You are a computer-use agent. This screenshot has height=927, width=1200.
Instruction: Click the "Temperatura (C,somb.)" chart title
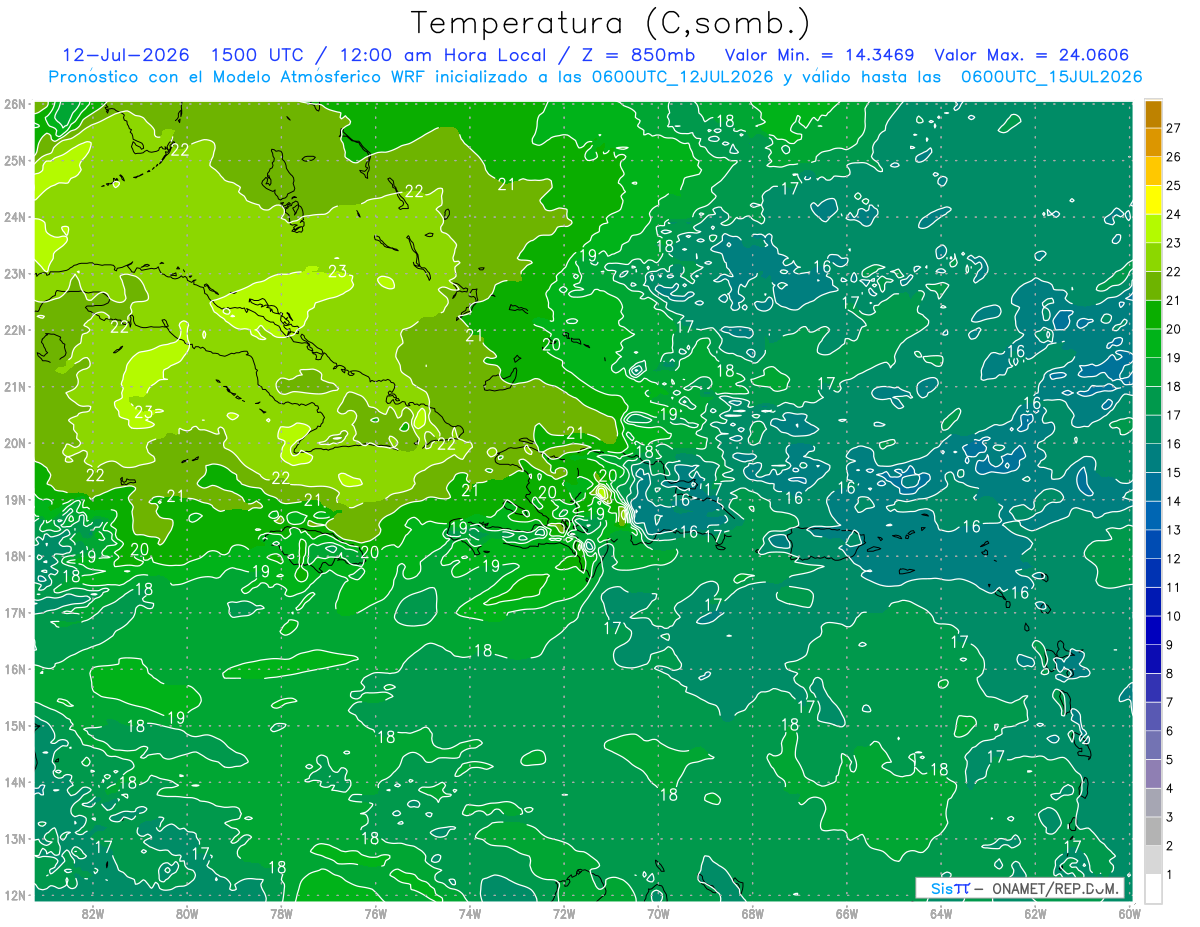611,23
